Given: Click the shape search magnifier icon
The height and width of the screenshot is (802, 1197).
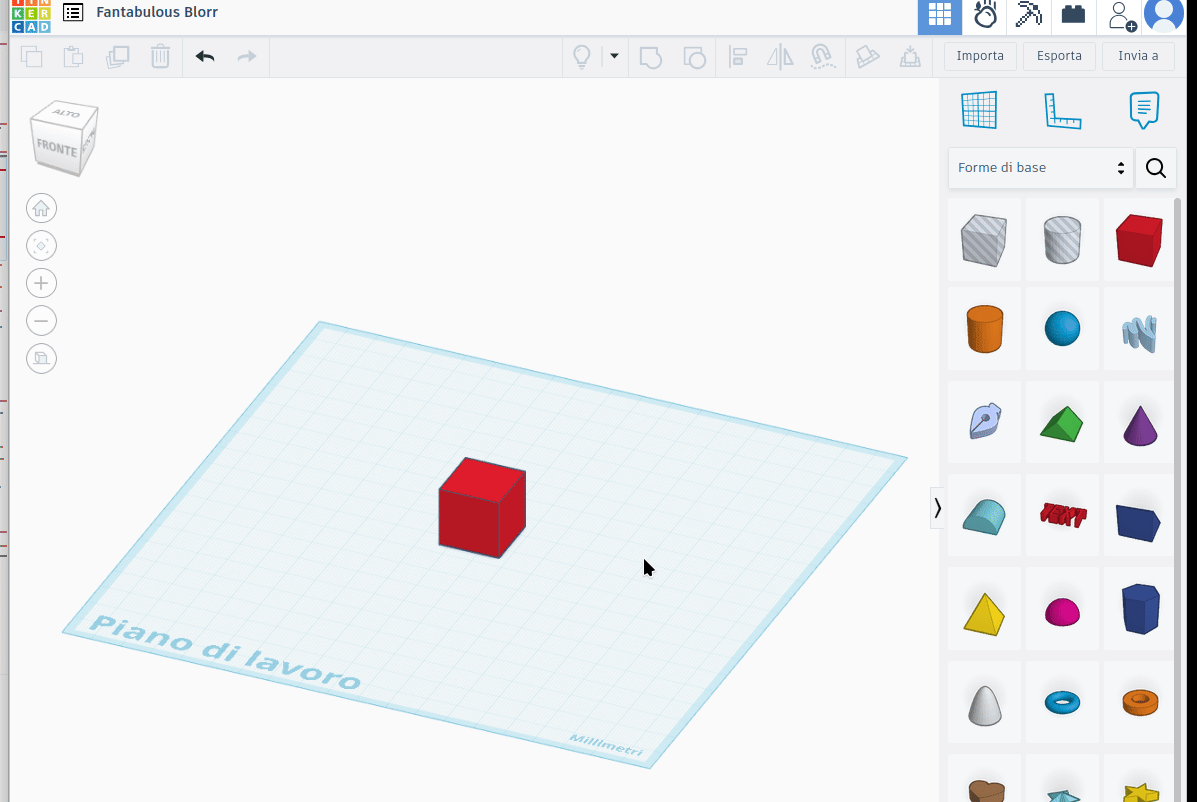Looking at the screenshot, I should pos(1156,168).
